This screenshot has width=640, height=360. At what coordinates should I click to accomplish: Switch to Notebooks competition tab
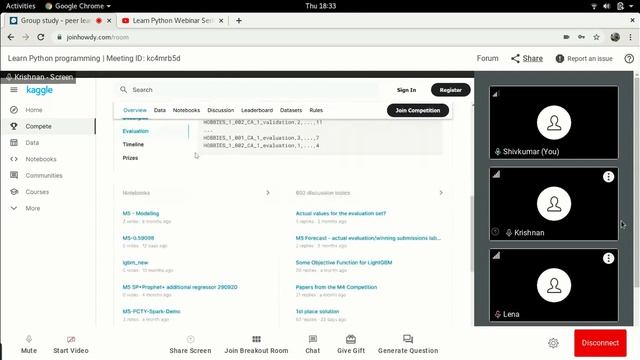(x=186, y=110)
